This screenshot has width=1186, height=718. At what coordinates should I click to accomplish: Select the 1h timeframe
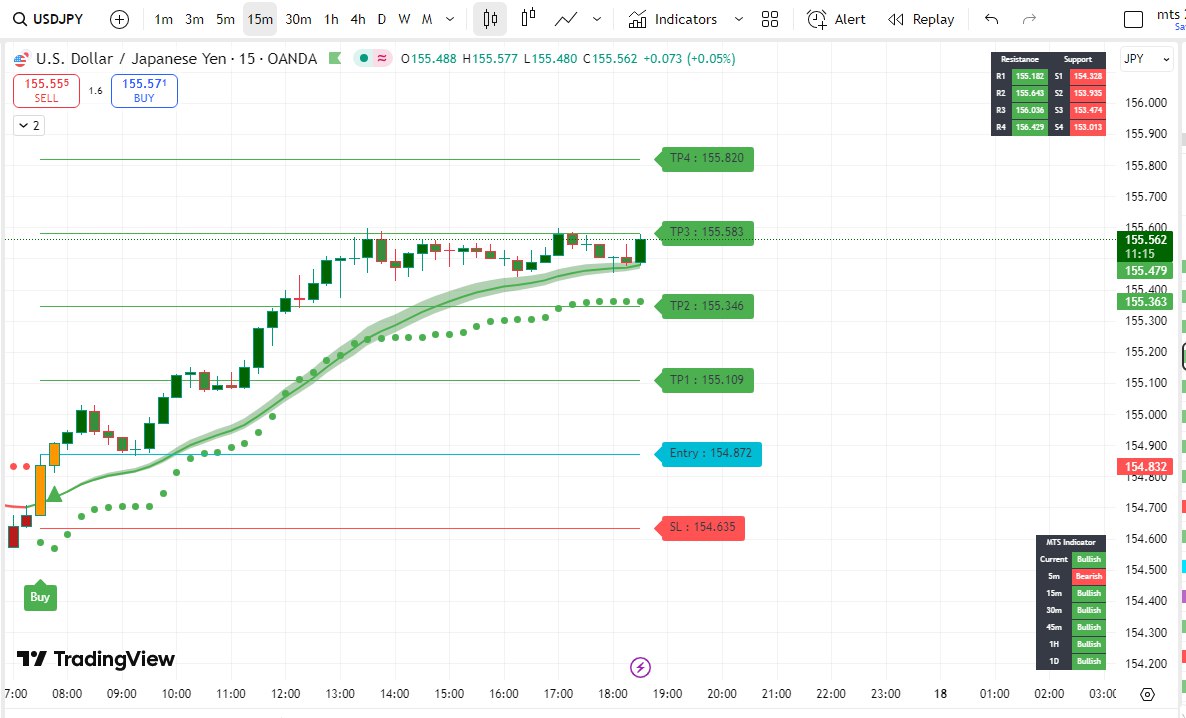pyautogui.click(x=331, y=19)
